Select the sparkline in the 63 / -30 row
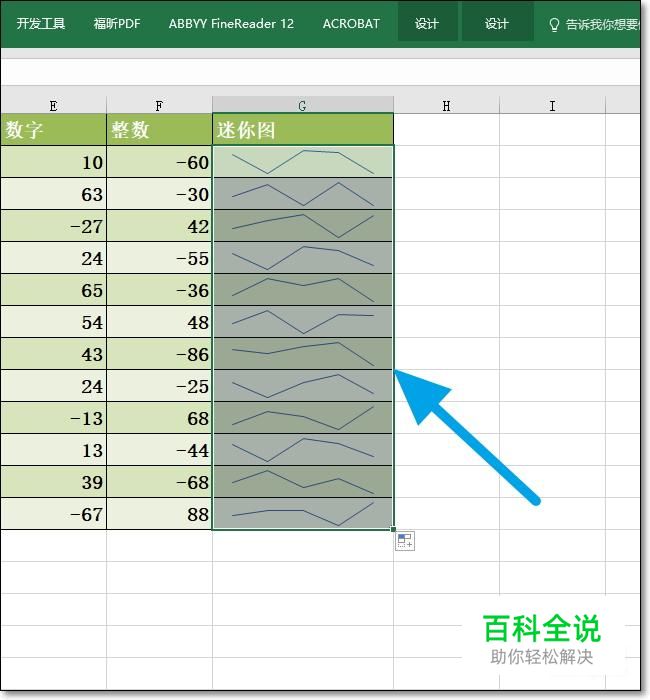 [303, 194]
